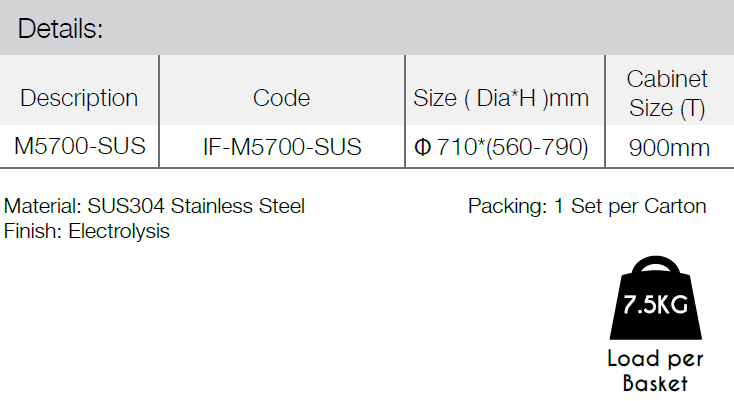
Task: Select the M5700-SUS description cell
Action: click(80, 146)
